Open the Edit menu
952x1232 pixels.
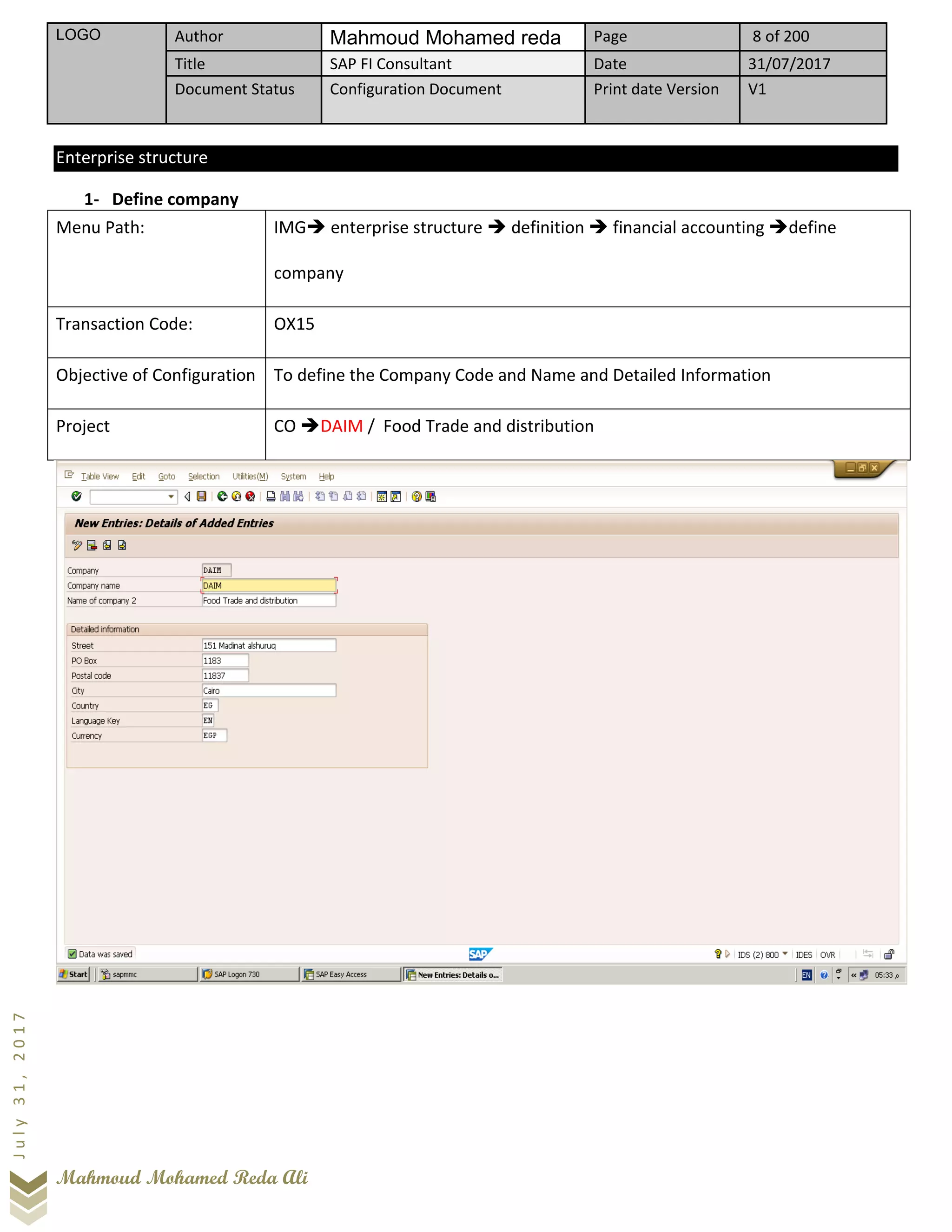[139, 477]
